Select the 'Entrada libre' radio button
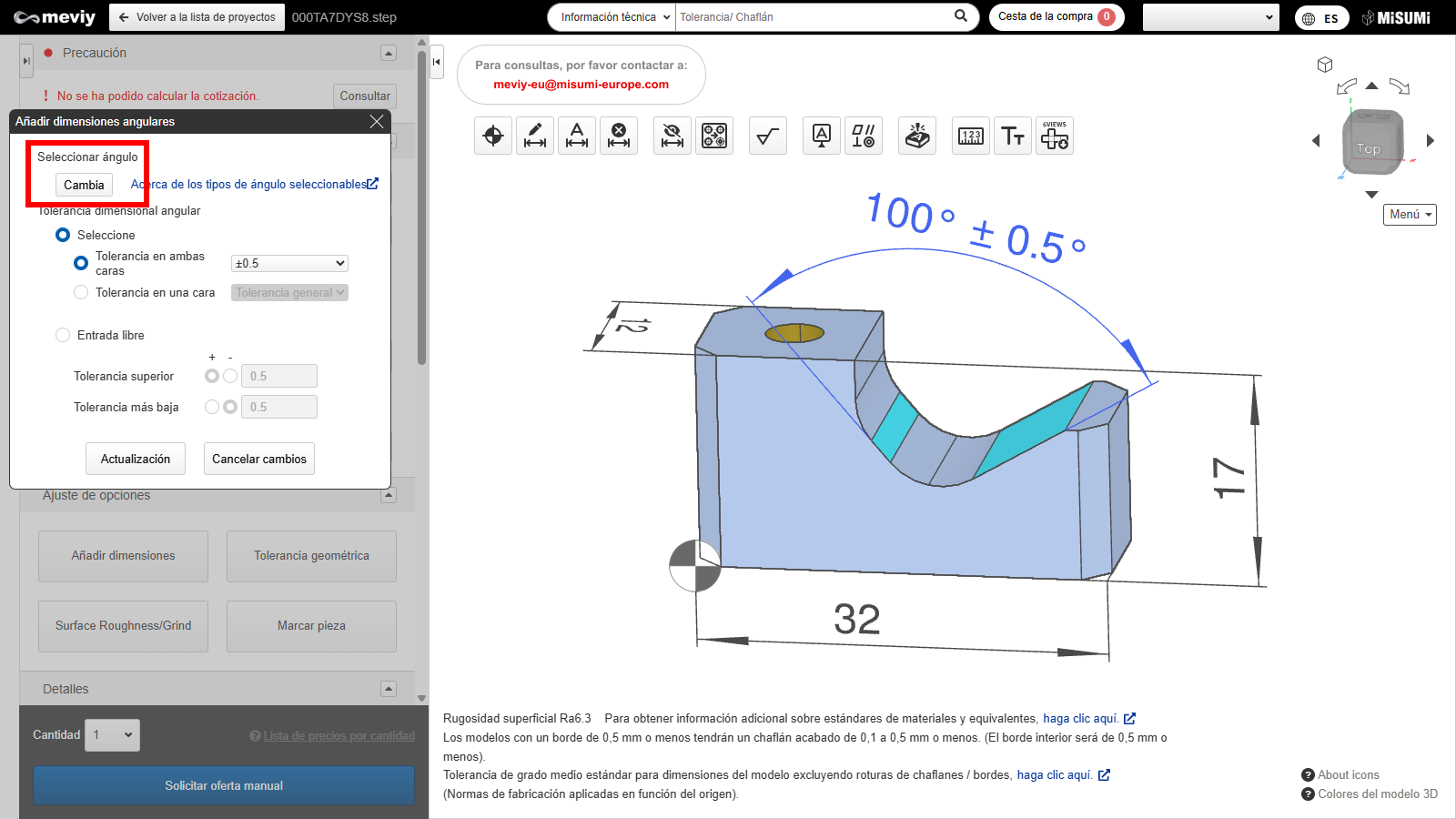The height and width of the screenshot is (819, 1456). (63, 335)
